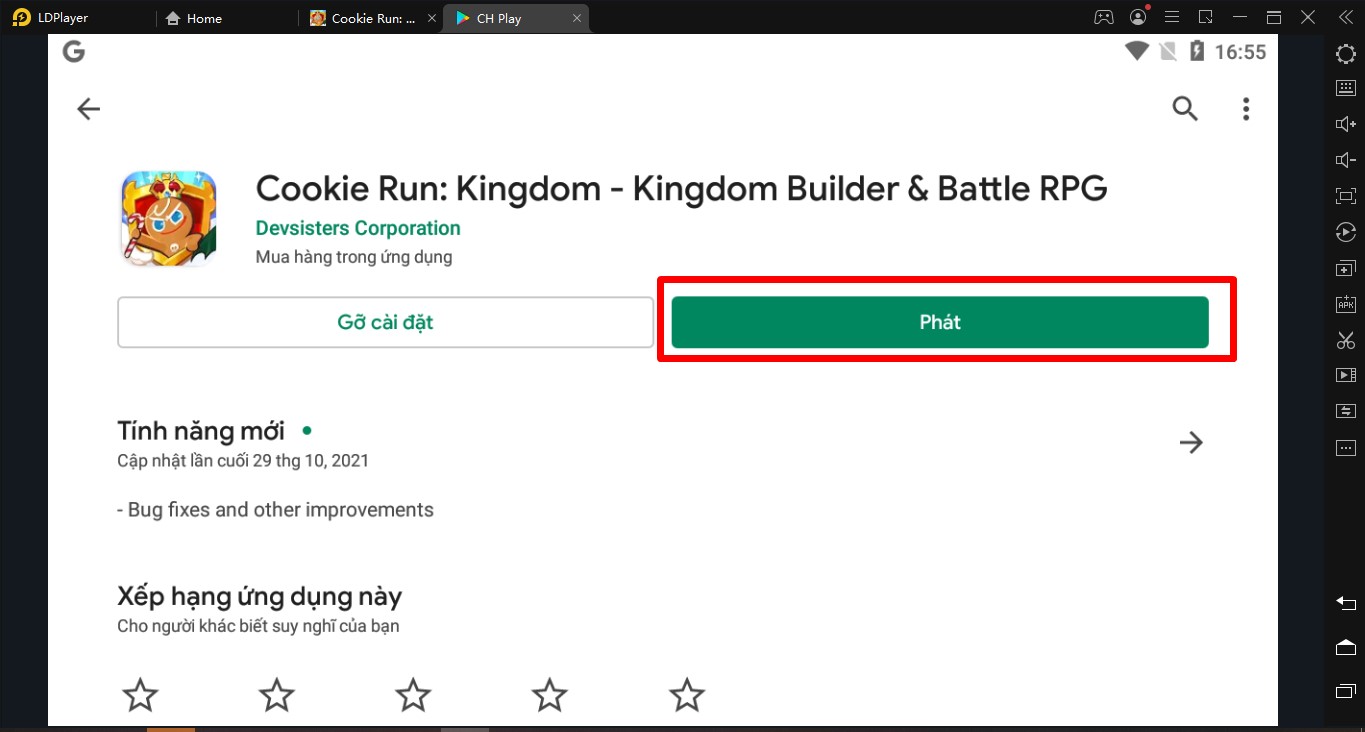
Task: Toggle fullscreen mode icon
Action: [1346, 196]
